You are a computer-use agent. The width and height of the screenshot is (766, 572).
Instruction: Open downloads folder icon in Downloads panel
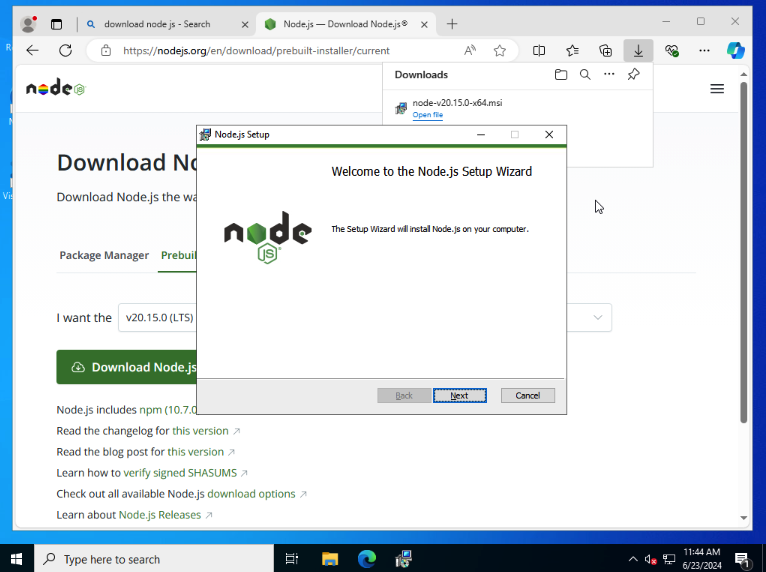[x=561, y=74]
